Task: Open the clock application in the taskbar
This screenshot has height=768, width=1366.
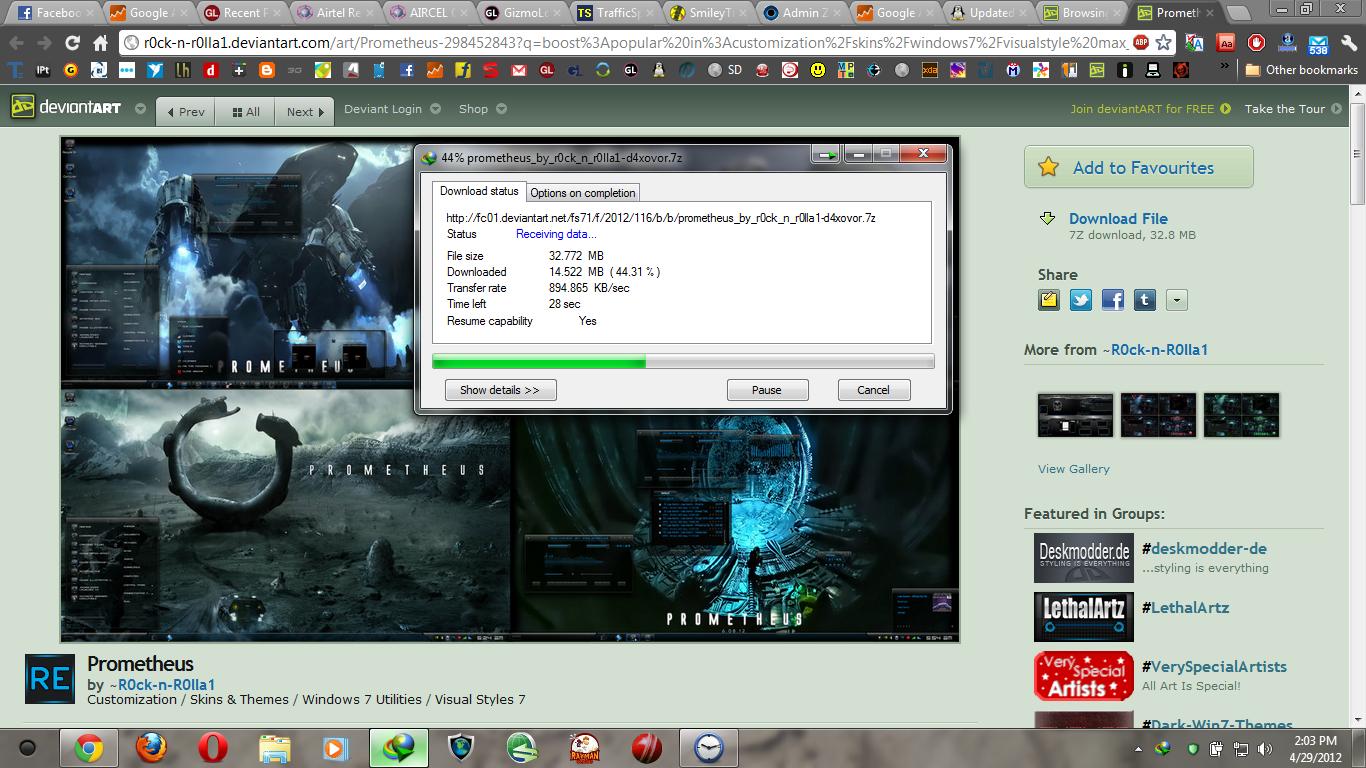Action: point(709,747)
